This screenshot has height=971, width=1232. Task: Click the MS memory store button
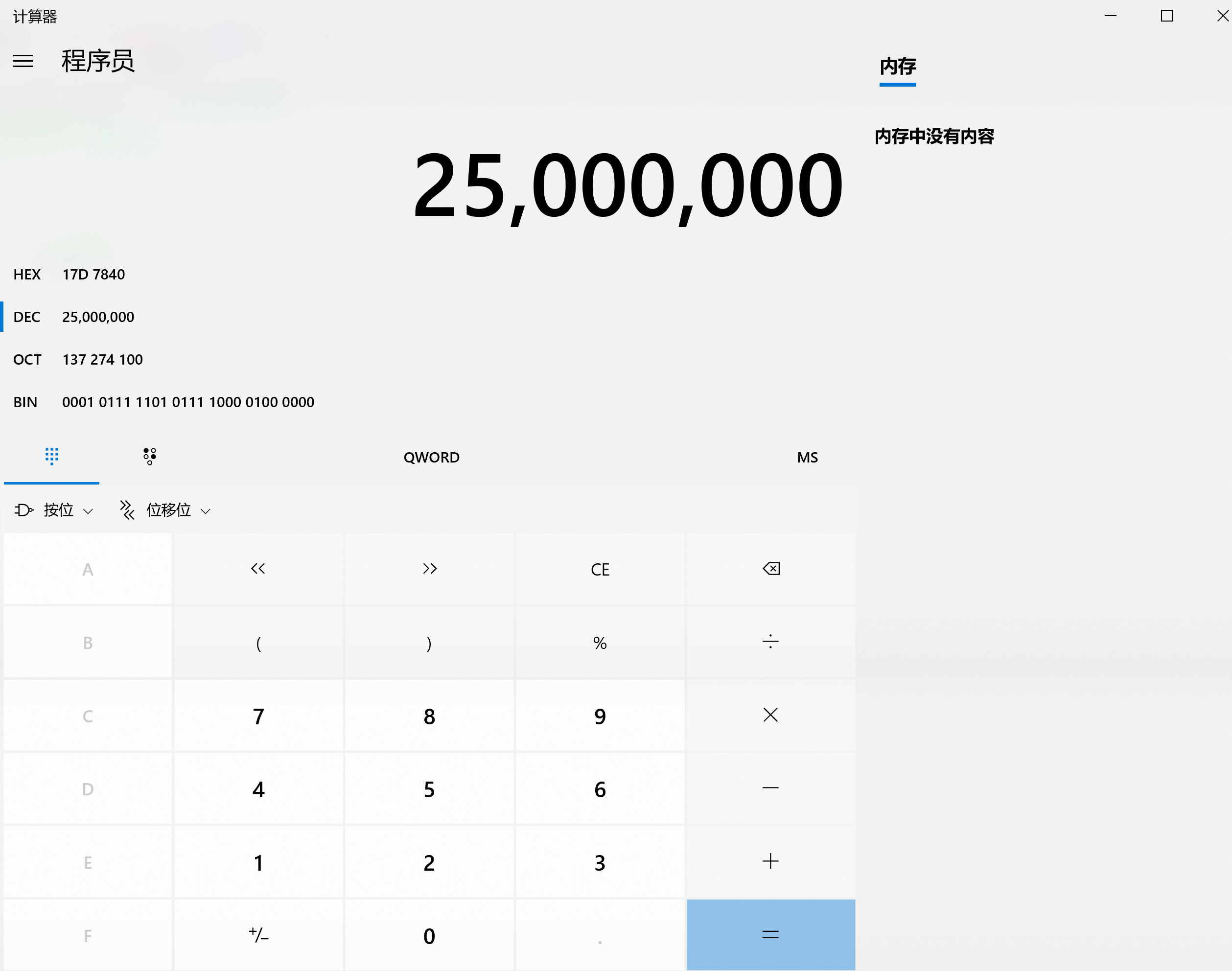pyautogui.click(x=807, y=458)
